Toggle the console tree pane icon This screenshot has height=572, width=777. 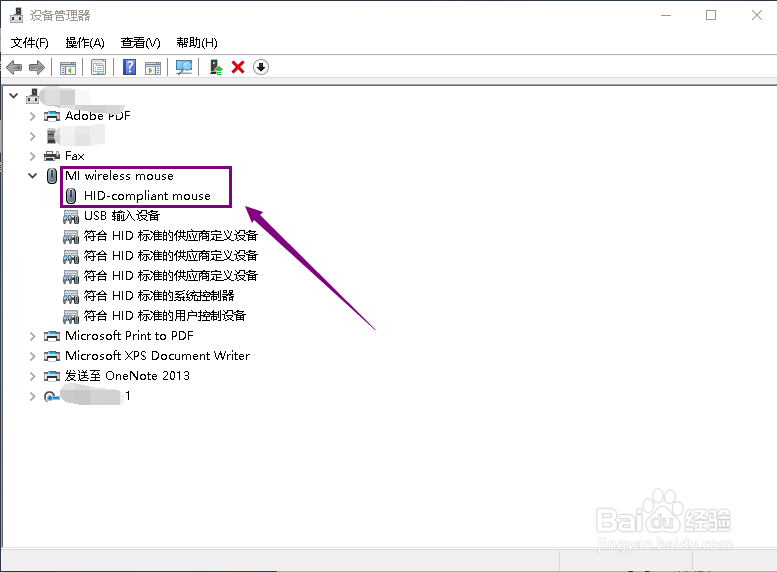68,67
